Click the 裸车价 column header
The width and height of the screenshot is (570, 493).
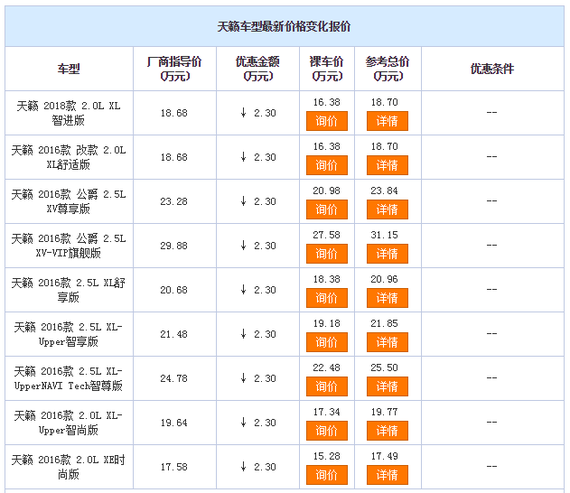pos(326,69)
